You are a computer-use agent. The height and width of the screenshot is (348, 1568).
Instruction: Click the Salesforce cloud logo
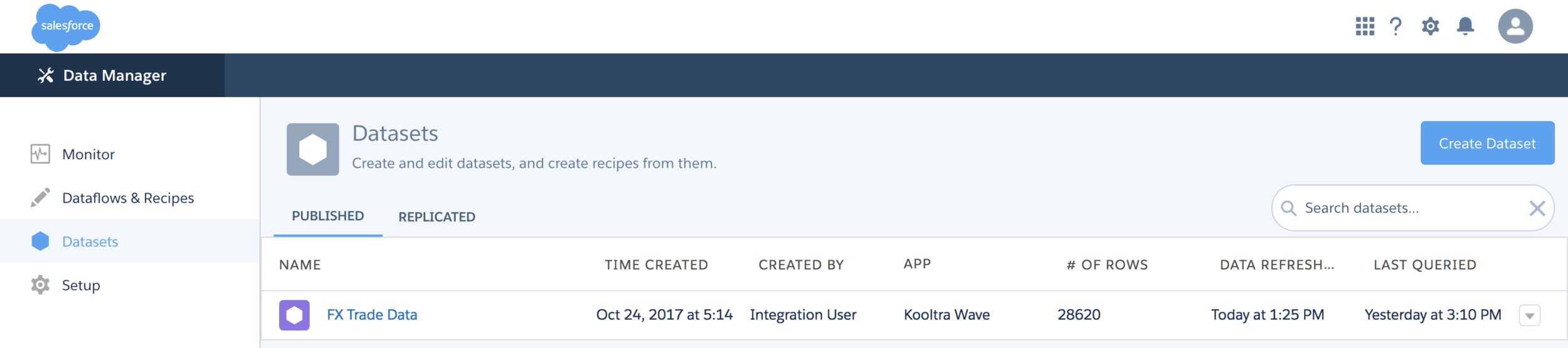point(66,27)
